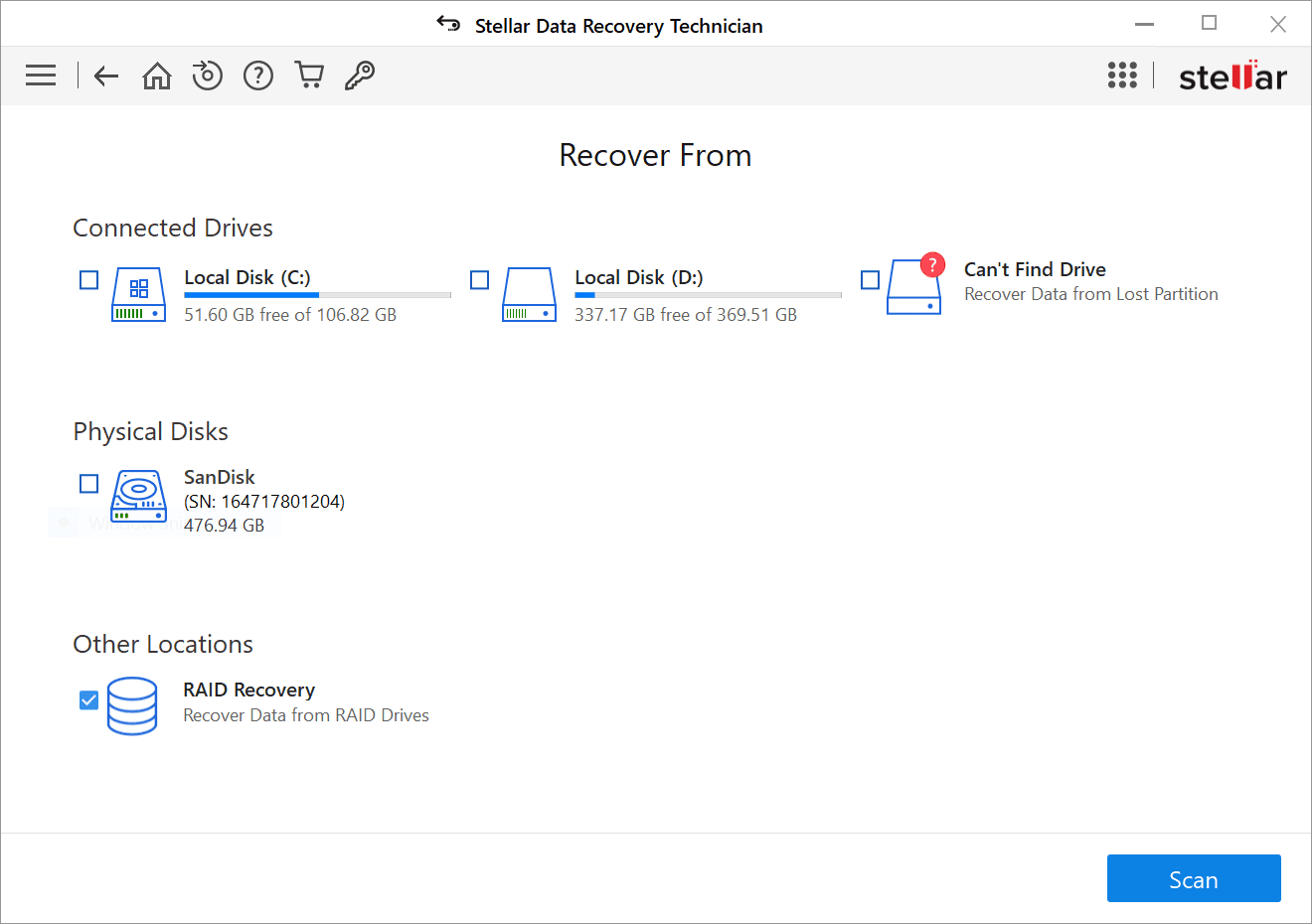This screenshot has height=924, width=1312.
Task: Click the Local Disk (D:) drive icon
Action: tap(530, 294)
